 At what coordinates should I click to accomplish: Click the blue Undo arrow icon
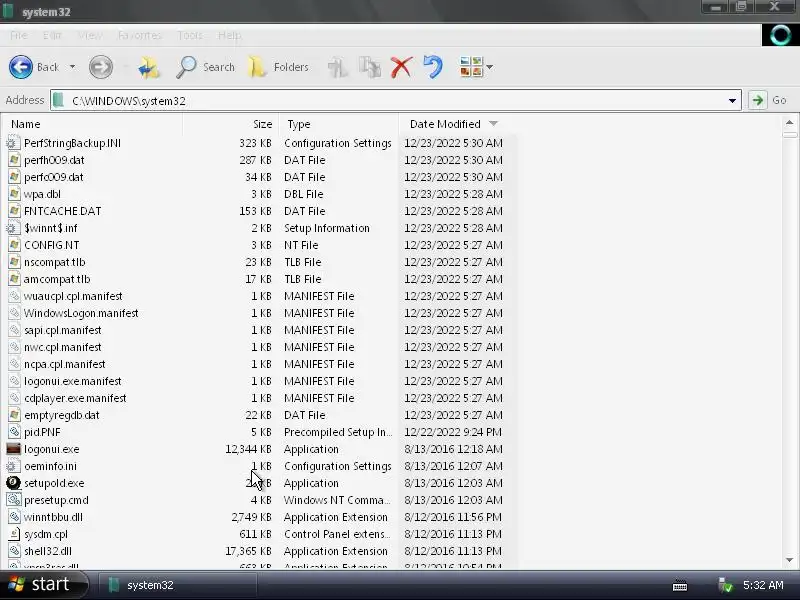(433, 67)
